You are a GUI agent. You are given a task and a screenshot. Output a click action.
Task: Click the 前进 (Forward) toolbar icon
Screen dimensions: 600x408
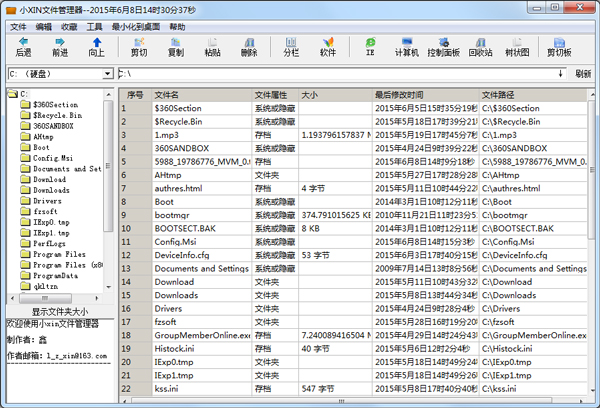[x=60, y=46]
